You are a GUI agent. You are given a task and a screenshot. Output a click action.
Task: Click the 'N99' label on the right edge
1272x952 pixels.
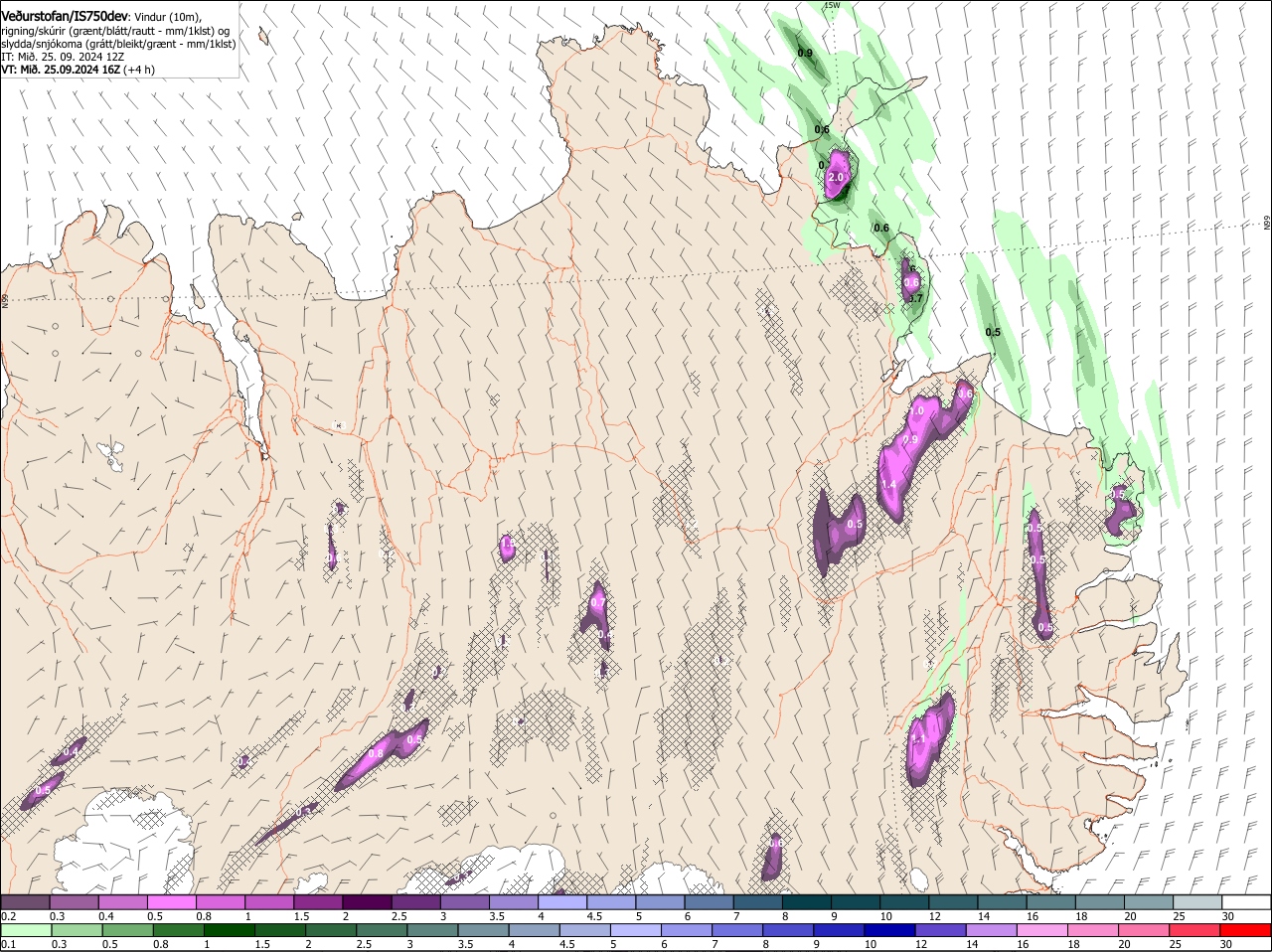[1267, 224]
